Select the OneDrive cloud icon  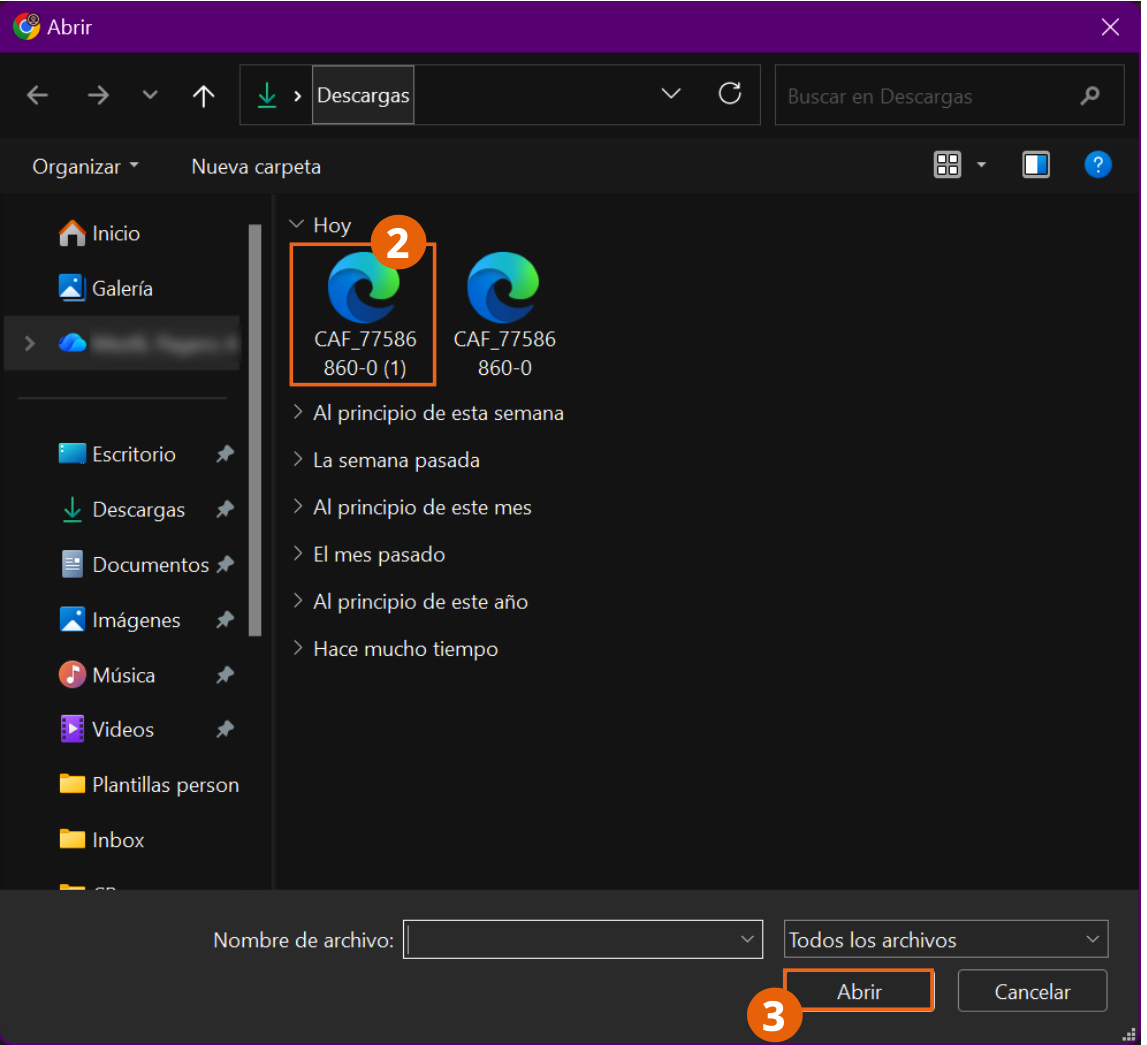click(x=72, y=342)
